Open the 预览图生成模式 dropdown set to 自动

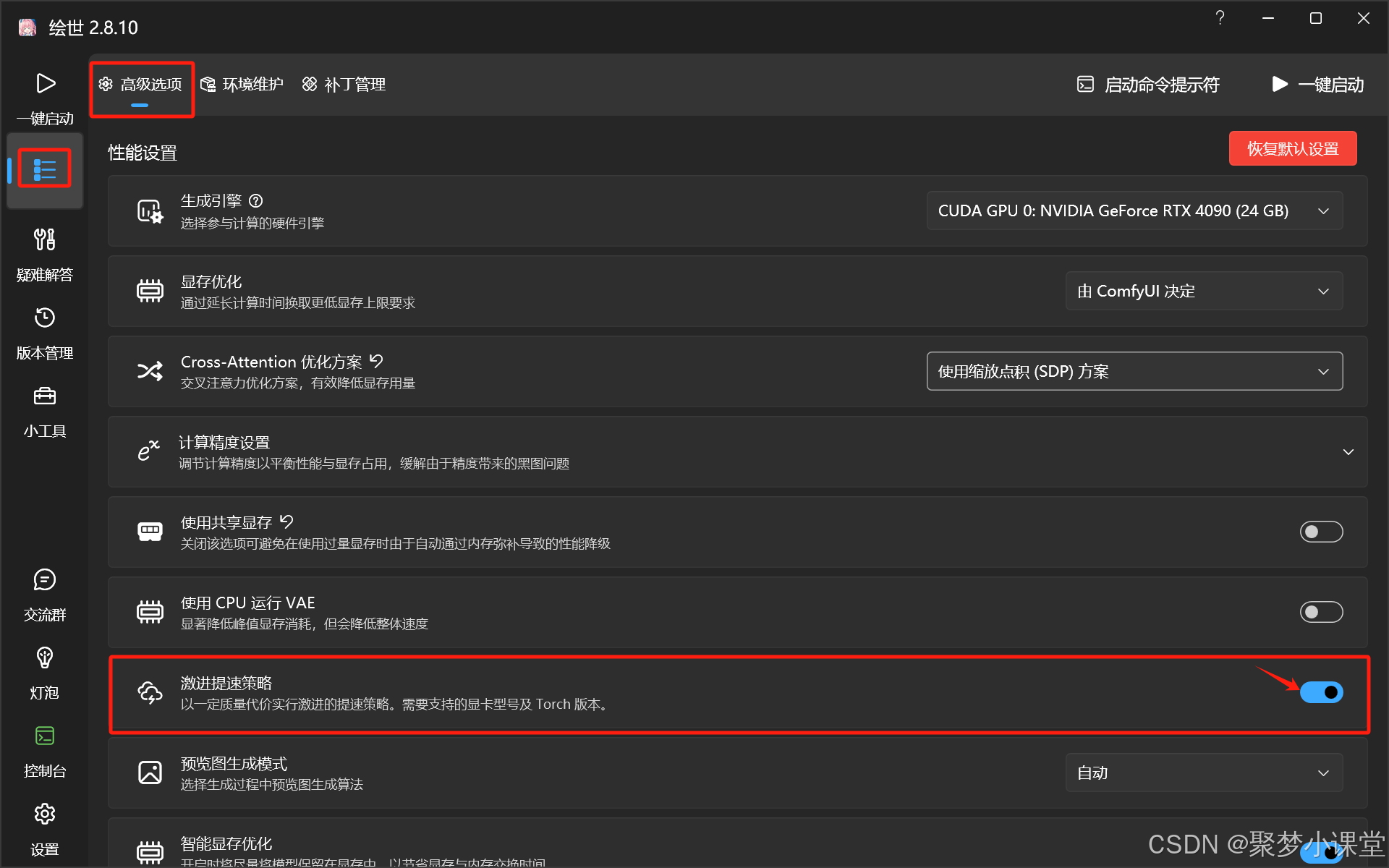(x=1204, y=773)
